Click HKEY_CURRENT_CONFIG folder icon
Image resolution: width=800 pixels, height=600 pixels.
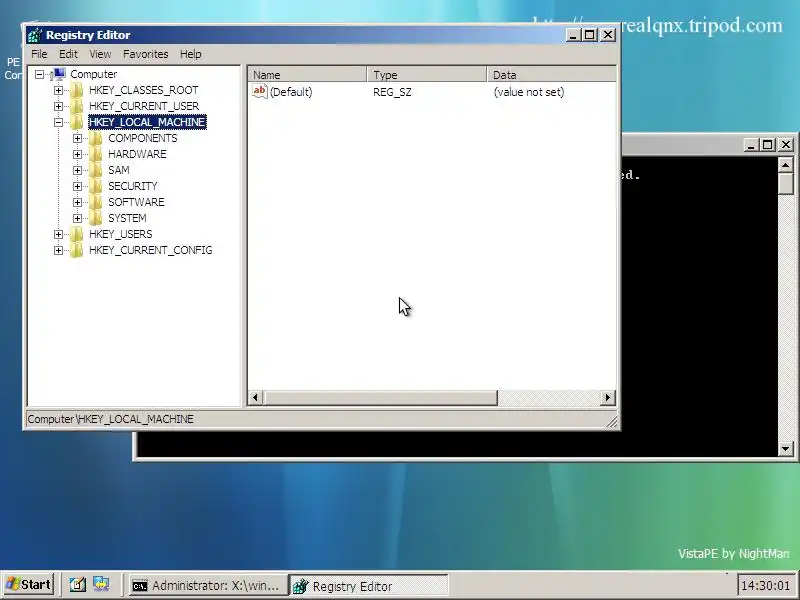tap(77, 250)
